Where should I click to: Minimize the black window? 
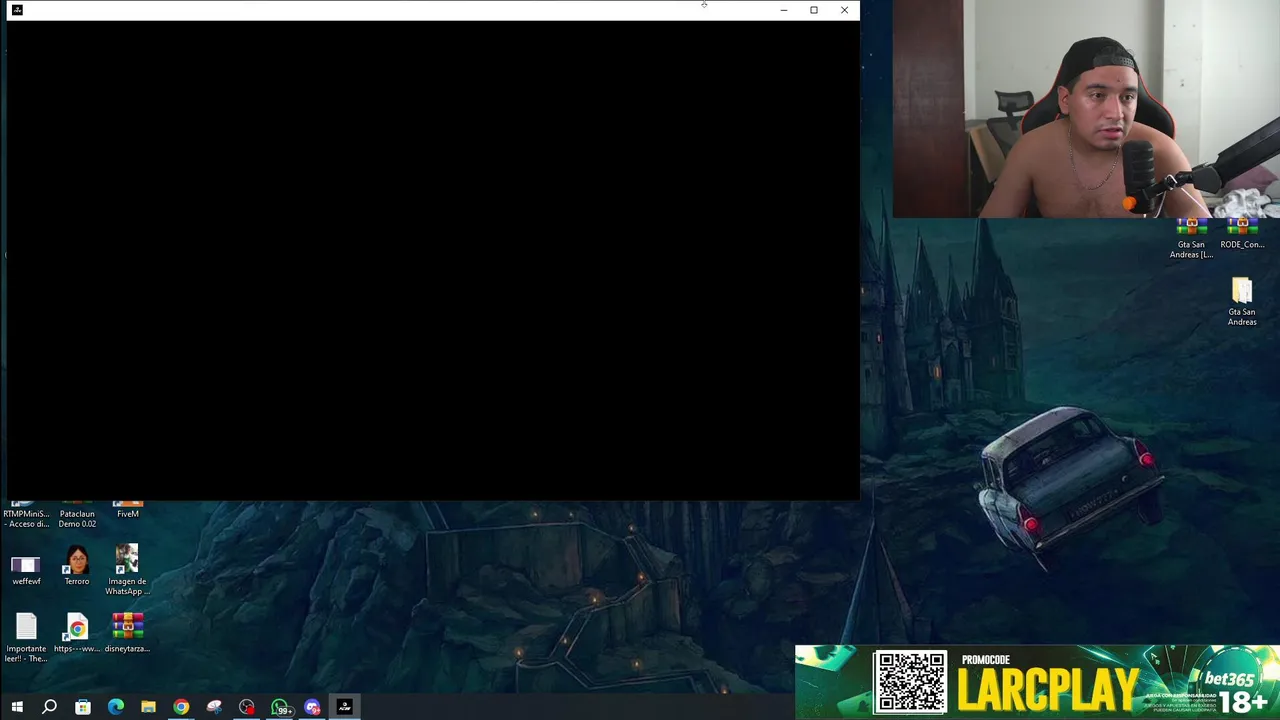[x=784, y=10]
